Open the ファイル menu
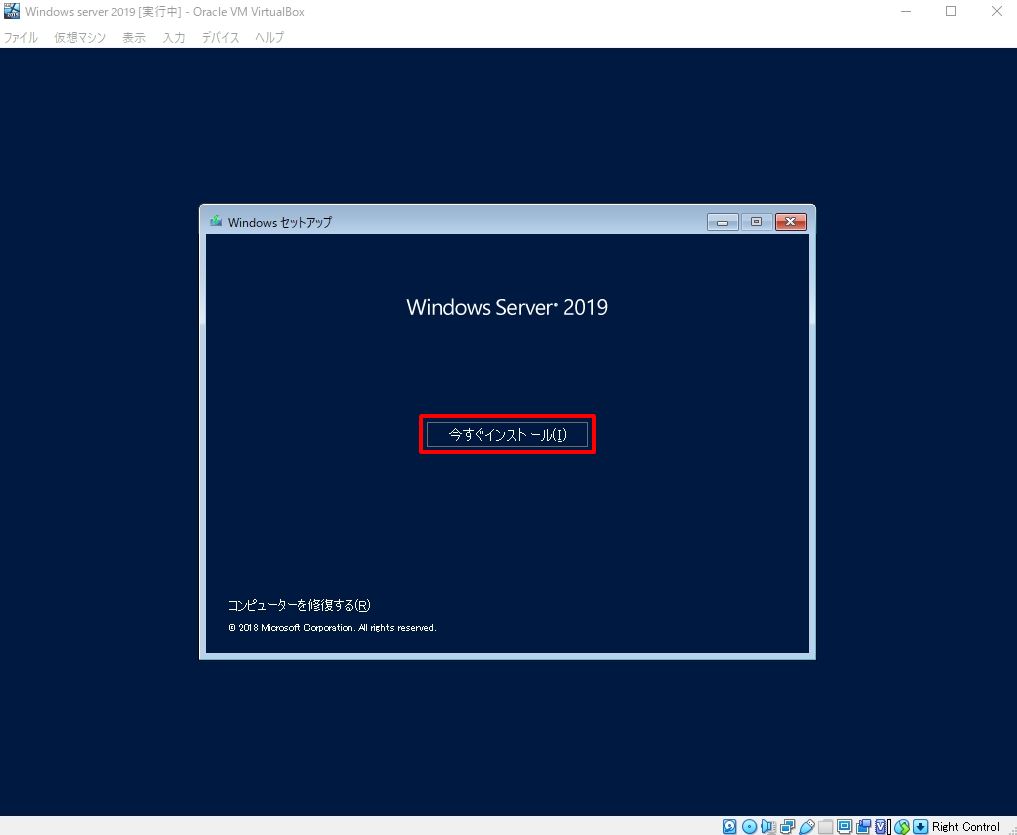 click(20, 38)
